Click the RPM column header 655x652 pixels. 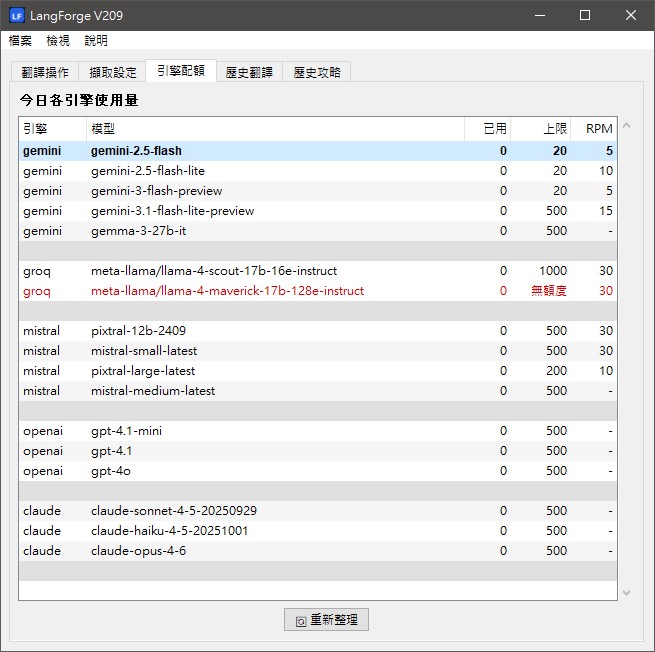[594, 129]
